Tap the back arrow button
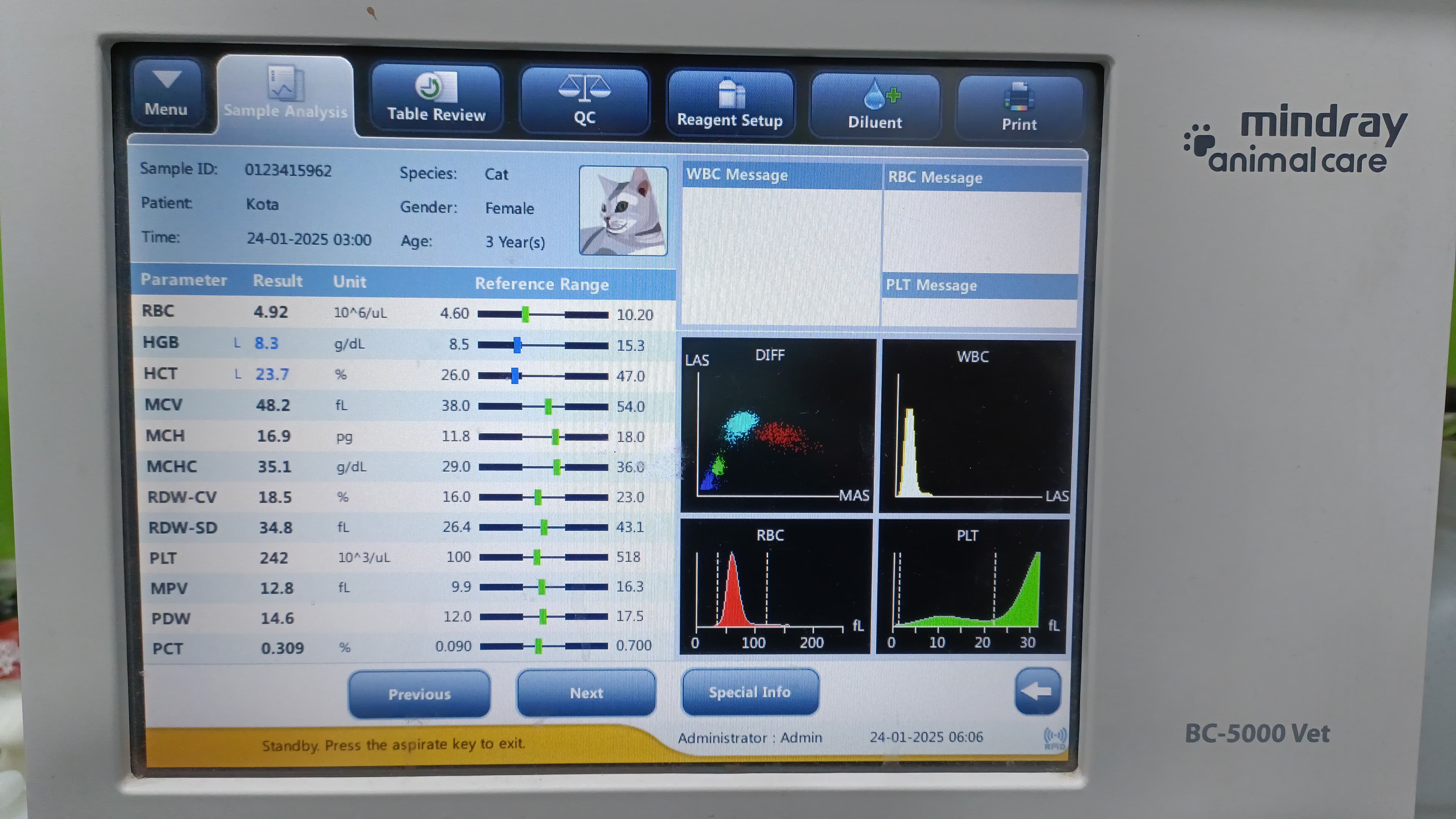 coord(1037,691)
